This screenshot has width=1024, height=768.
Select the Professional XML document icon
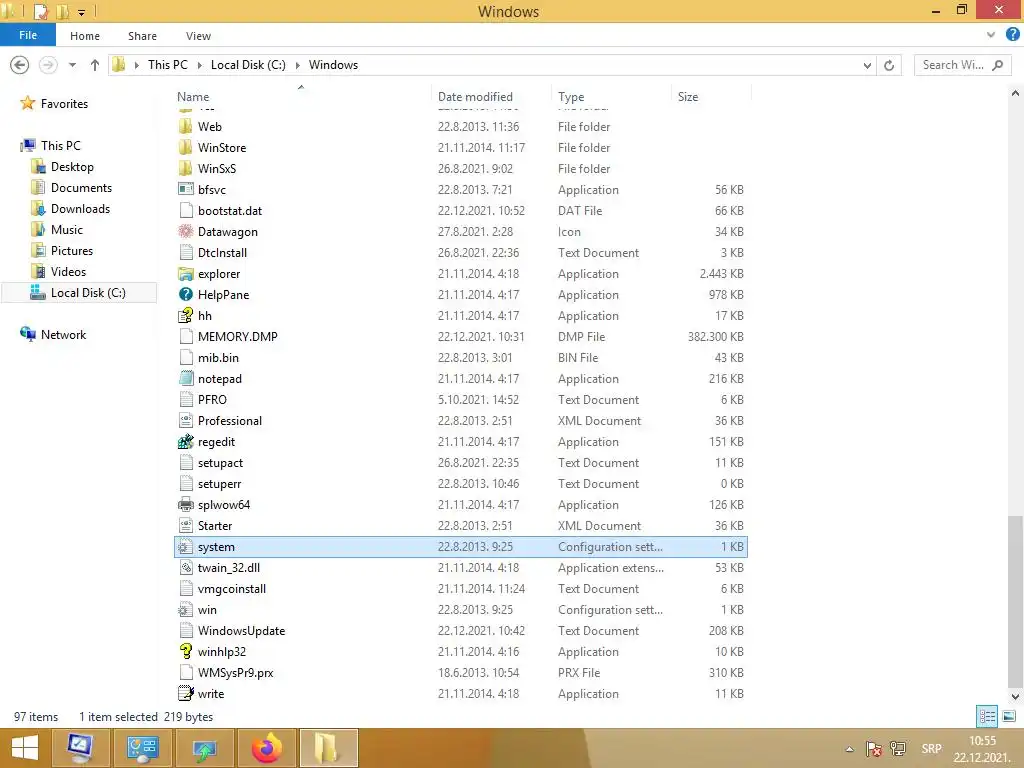pos(186,421)
